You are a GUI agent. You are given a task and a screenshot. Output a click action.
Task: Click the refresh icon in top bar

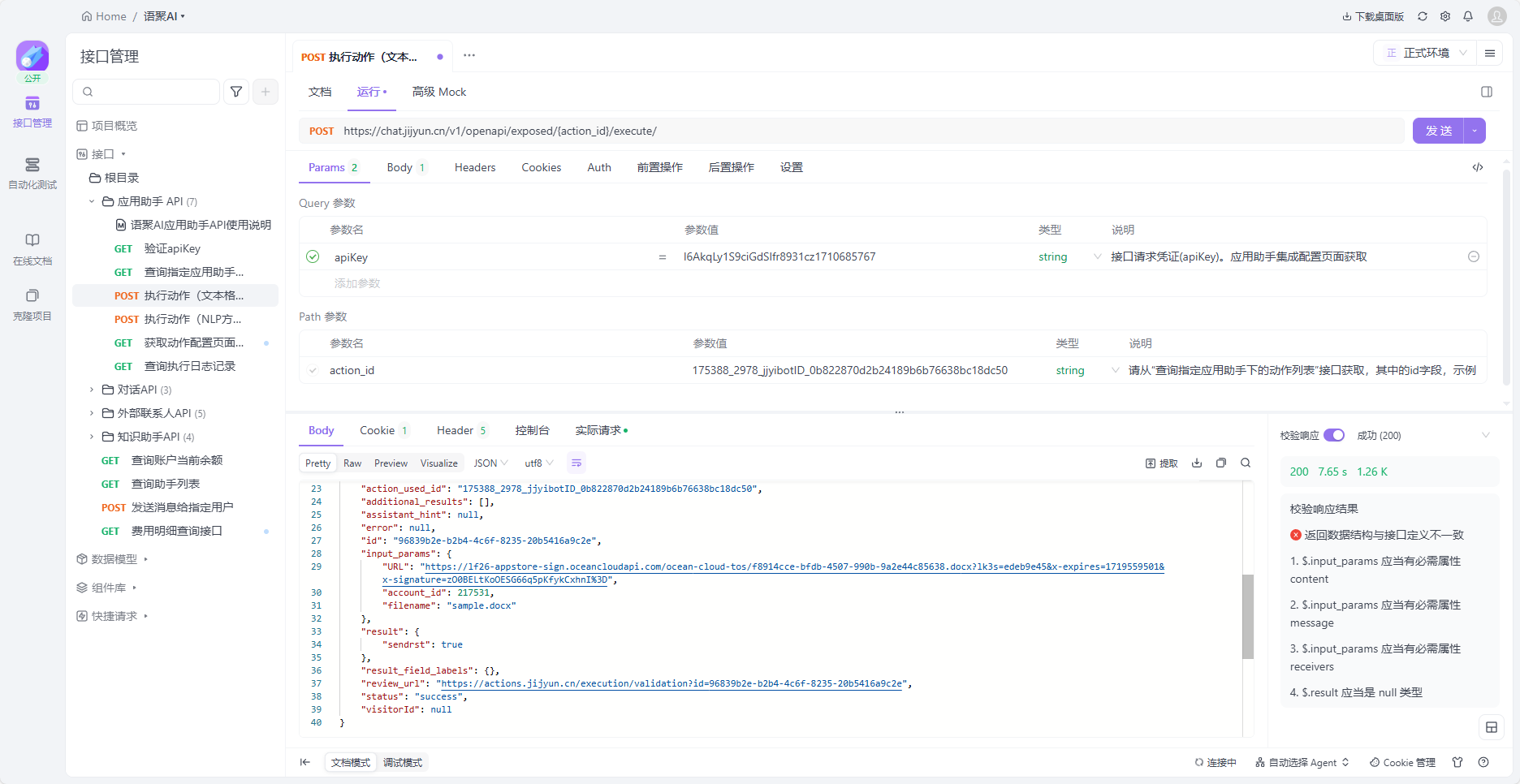[x=1423, y=16]
